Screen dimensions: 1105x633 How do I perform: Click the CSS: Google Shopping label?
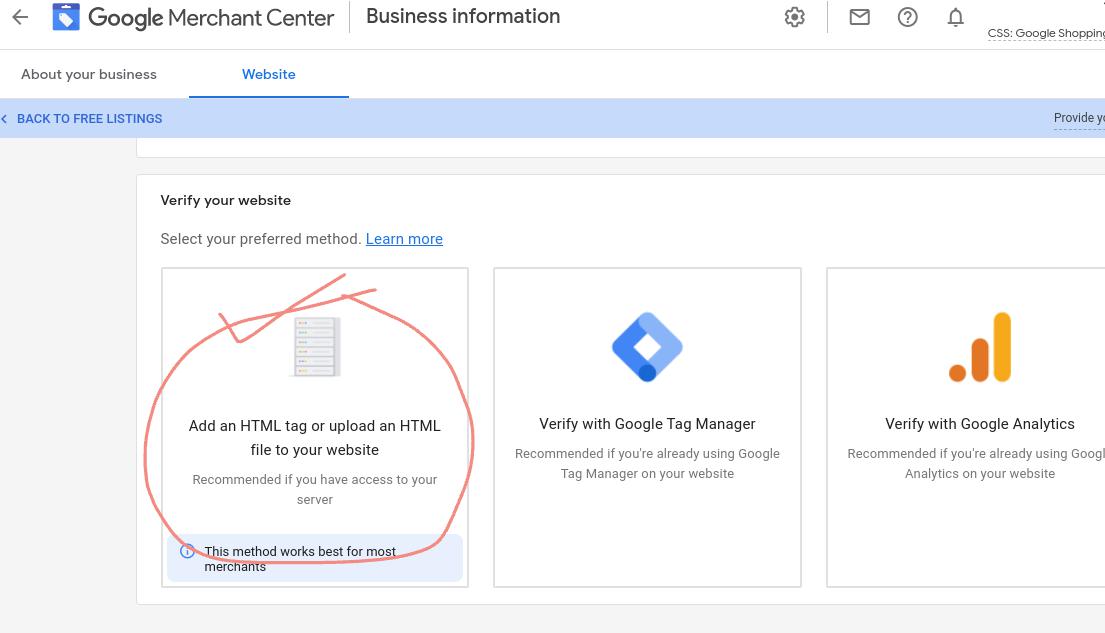click(x=1046, y=33)
